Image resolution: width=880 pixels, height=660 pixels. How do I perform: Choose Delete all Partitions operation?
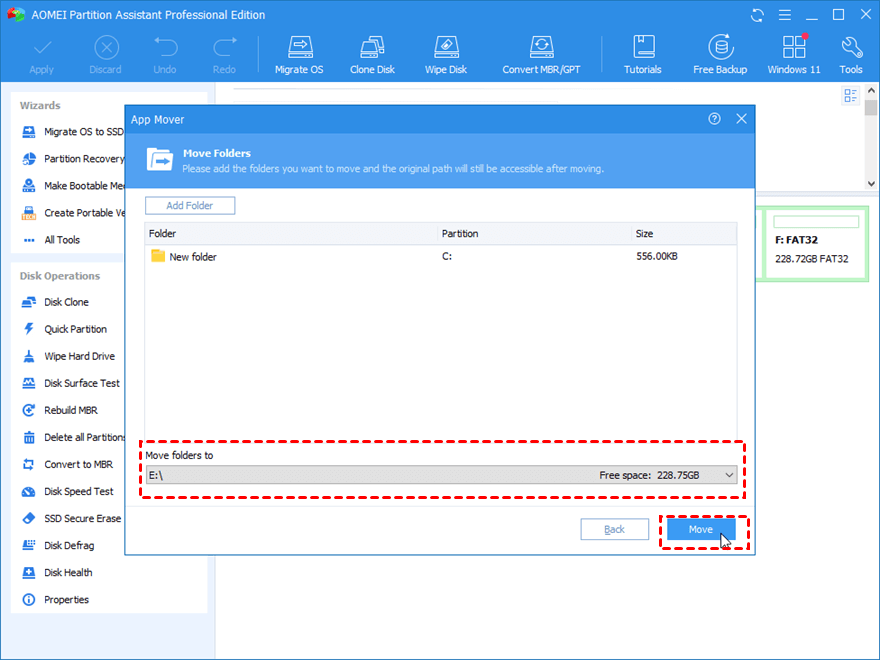(x=72, y=437)
